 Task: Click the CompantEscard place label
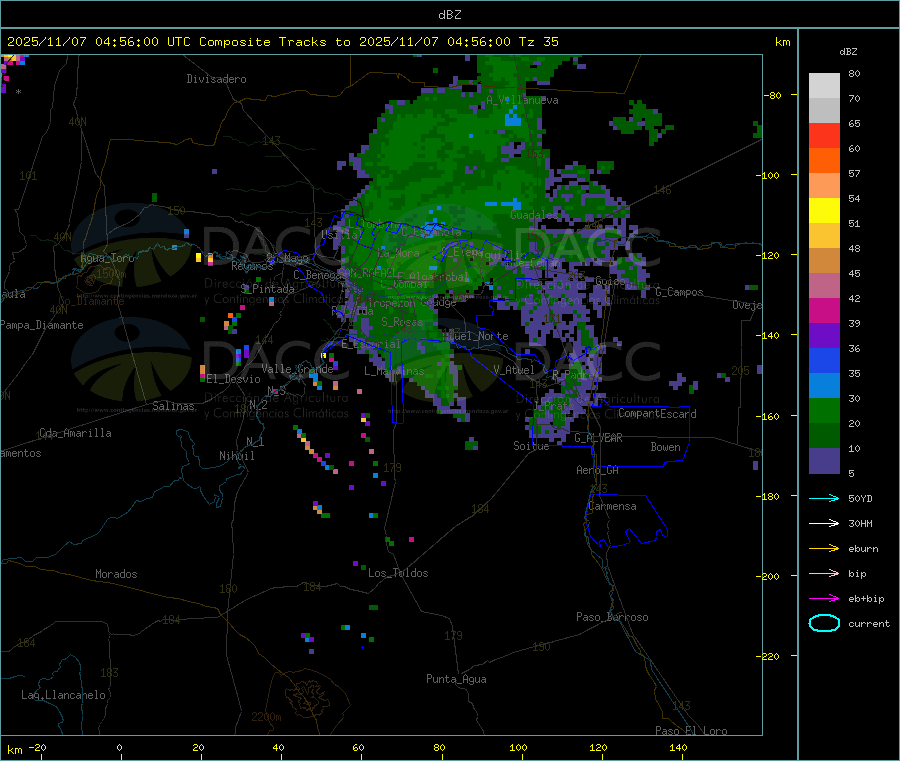coord(657,414)
